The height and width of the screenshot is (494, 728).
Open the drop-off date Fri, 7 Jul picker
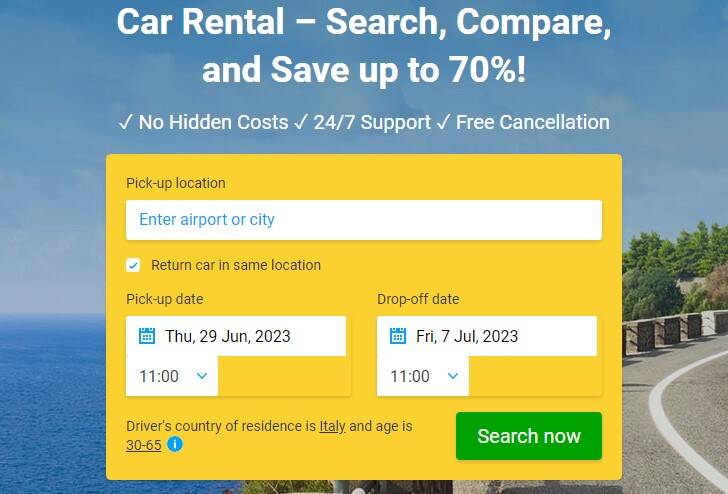[x=487, y=336]
